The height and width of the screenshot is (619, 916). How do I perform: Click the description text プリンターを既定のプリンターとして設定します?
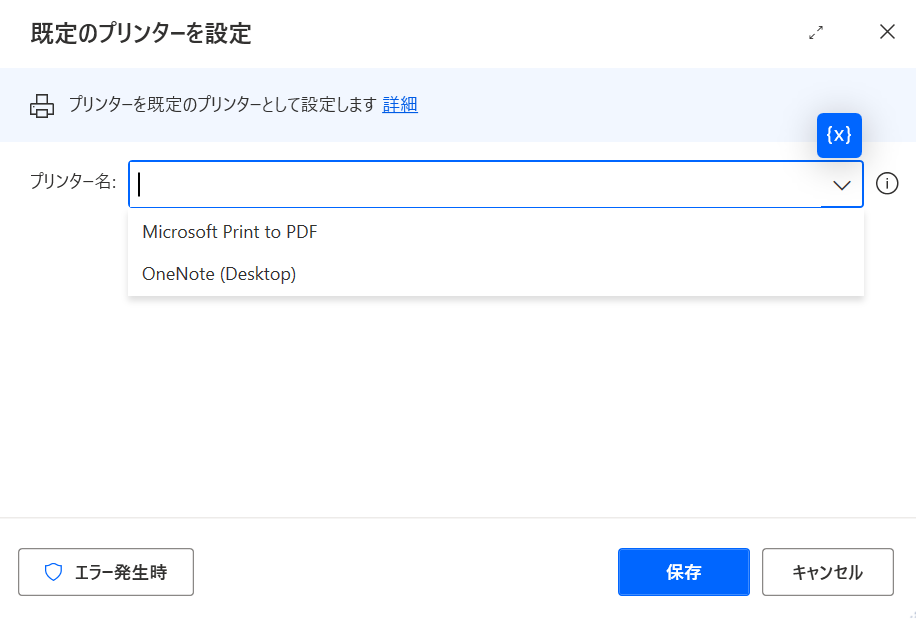[x=222, y=105]
